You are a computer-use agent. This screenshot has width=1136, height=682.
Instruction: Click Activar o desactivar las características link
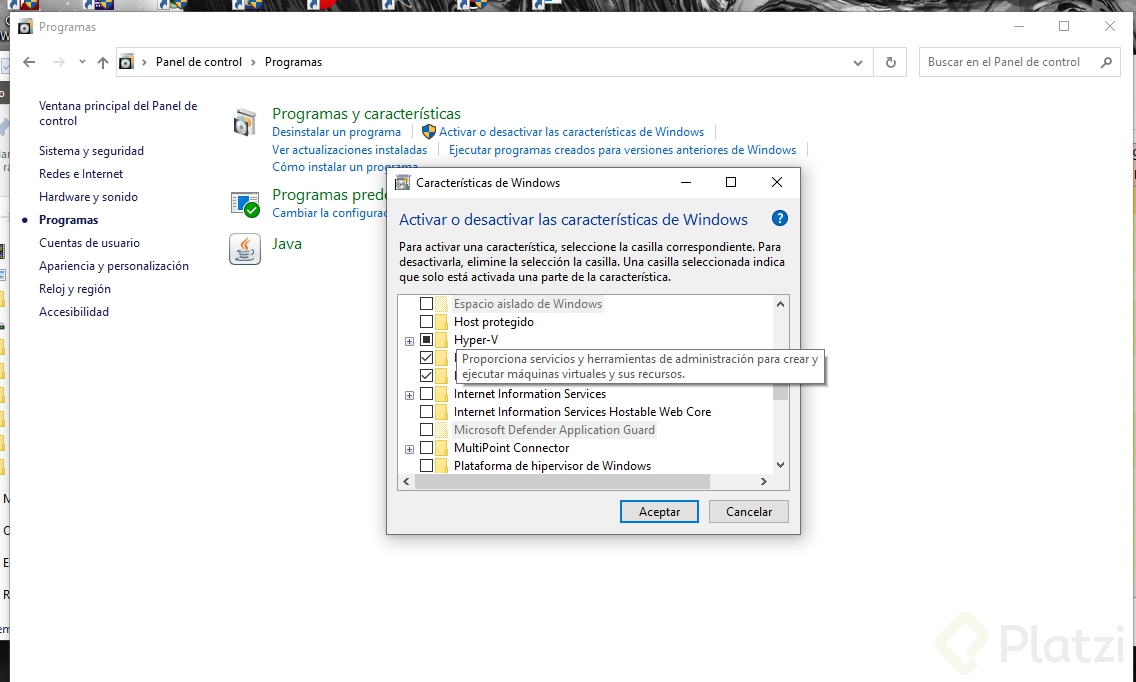572,132
